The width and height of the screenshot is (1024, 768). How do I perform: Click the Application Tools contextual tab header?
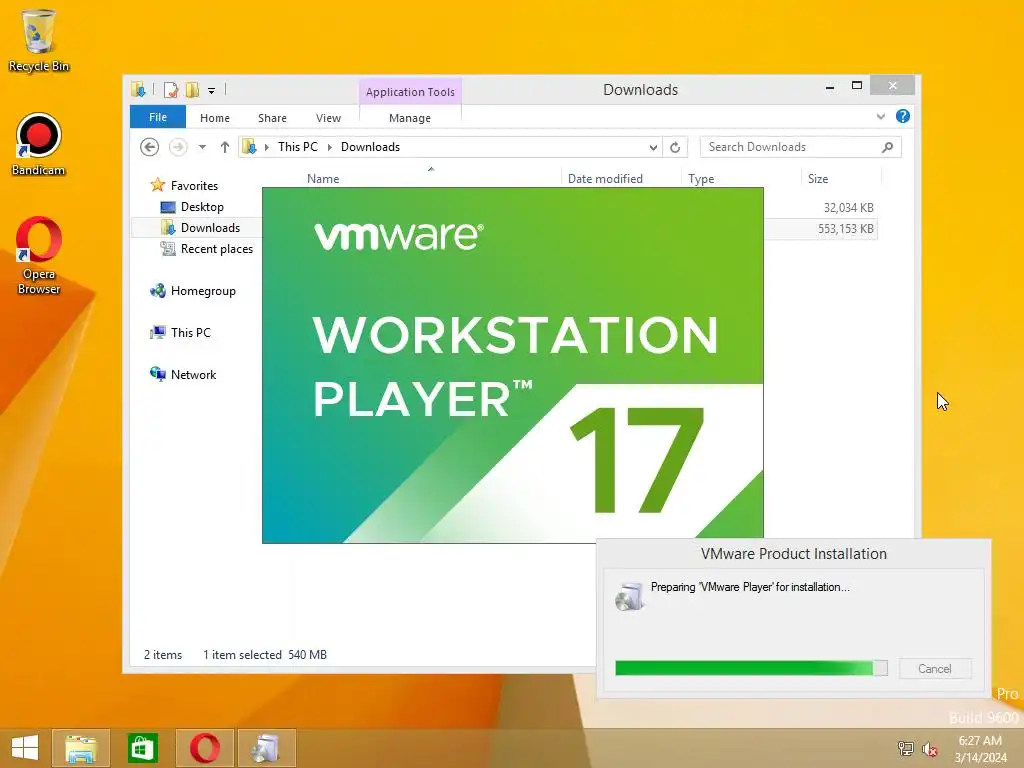coord(410,92)
